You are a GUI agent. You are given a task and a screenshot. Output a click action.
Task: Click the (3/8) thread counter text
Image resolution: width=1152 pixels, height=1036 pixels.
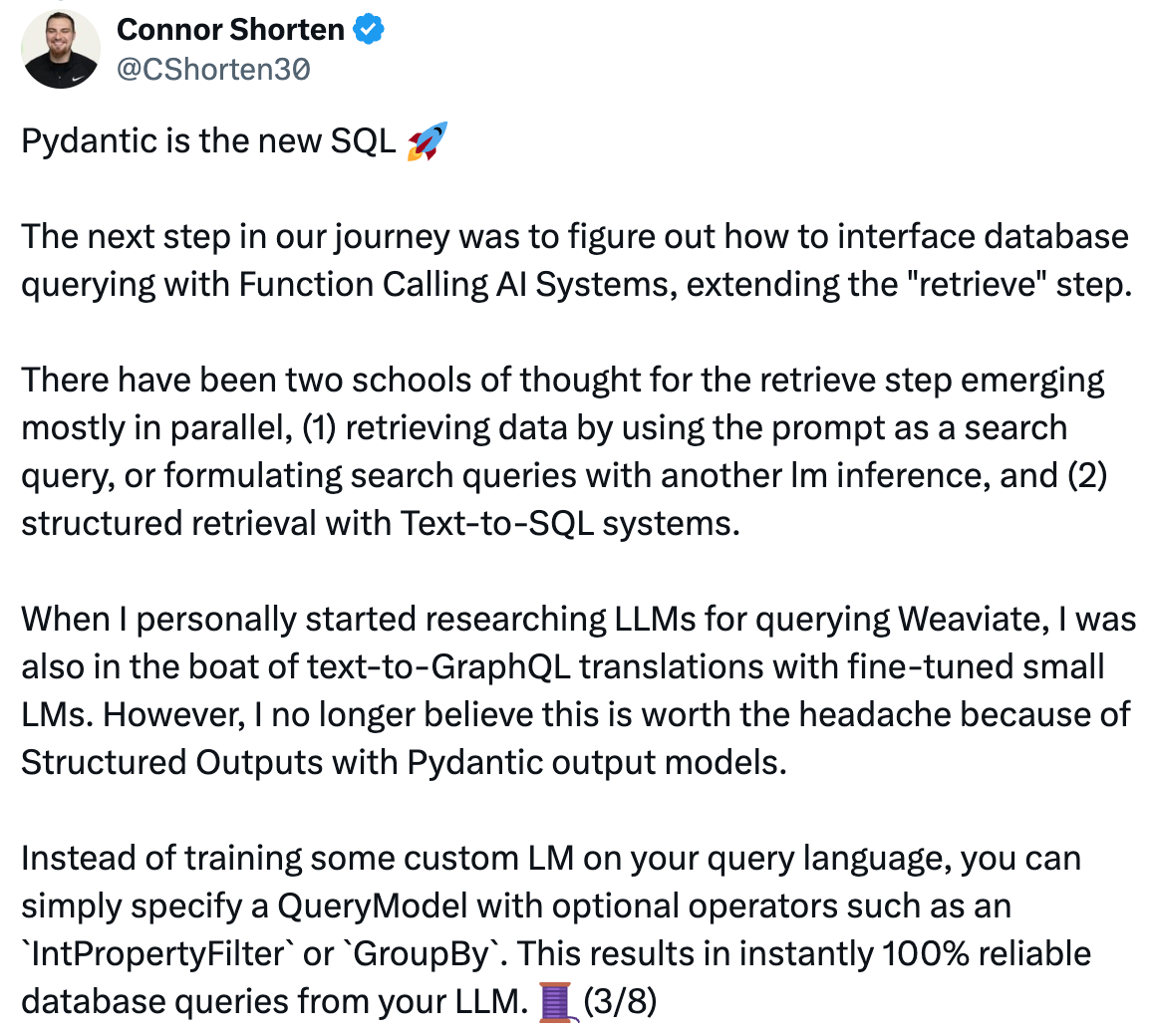(620, 1001)
